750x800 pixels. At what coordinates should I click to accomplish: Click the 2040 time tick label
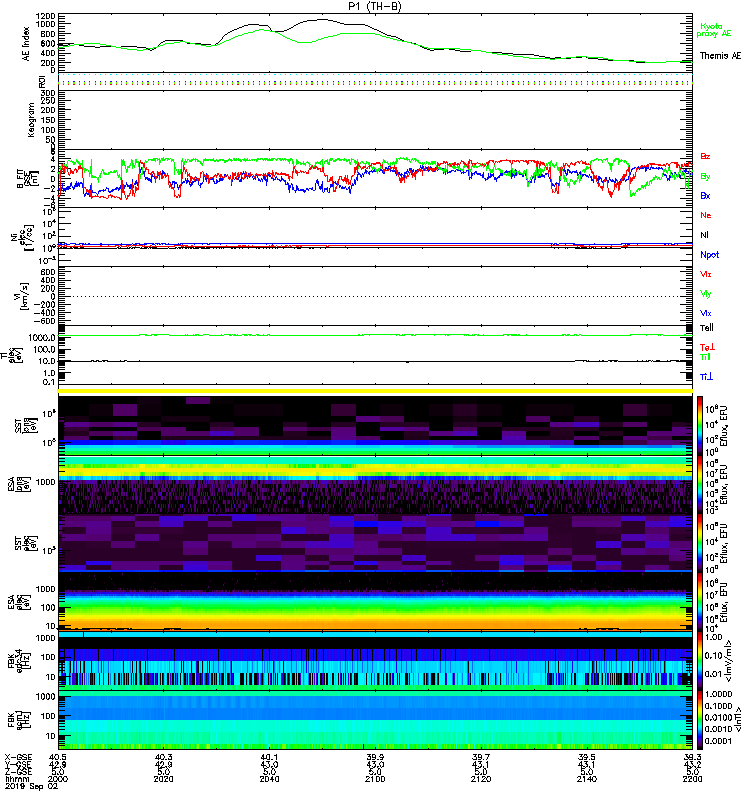tap(269, 779)
